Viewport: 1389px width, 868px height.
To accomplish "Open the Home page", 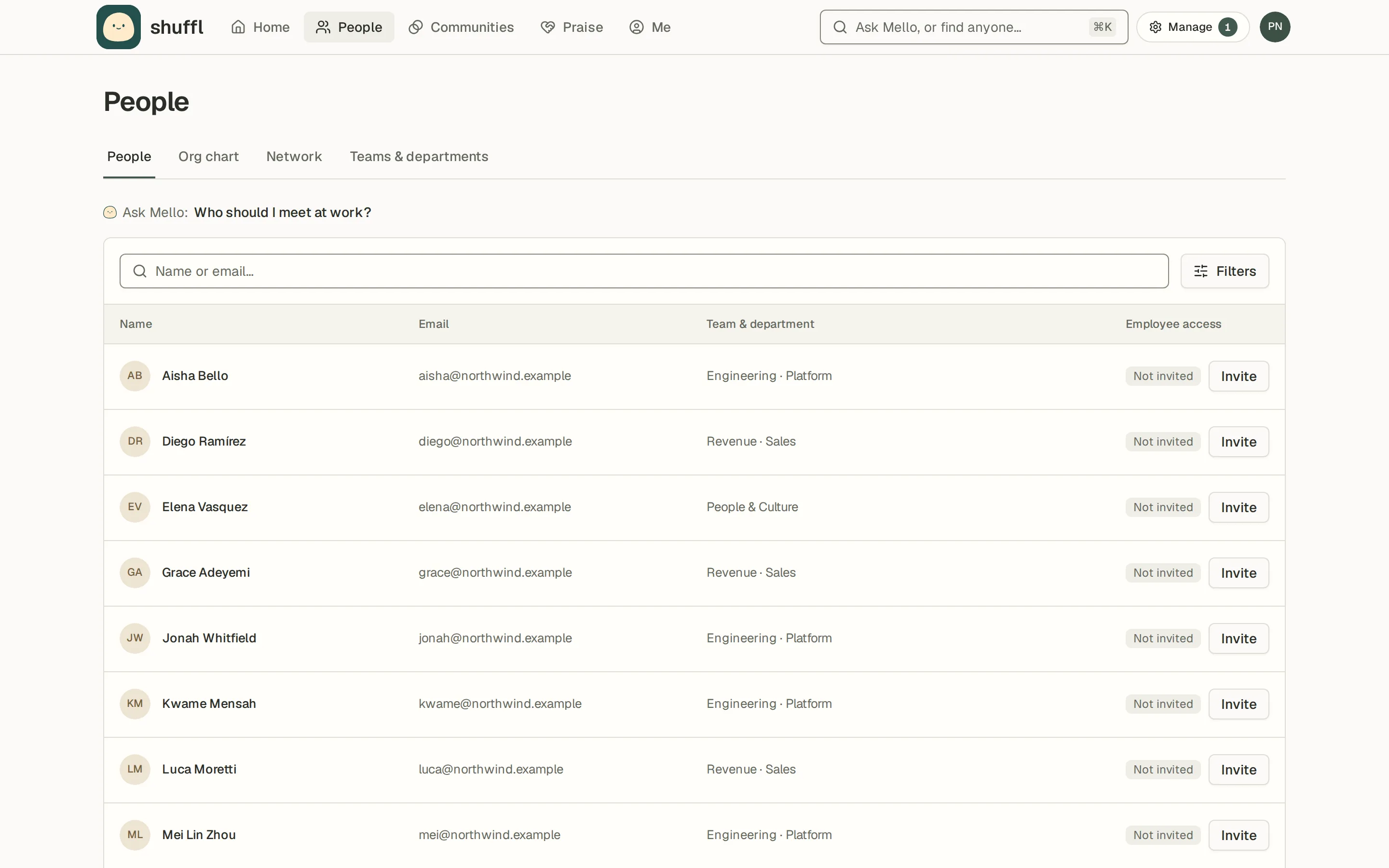I will (x=260, y=27).
